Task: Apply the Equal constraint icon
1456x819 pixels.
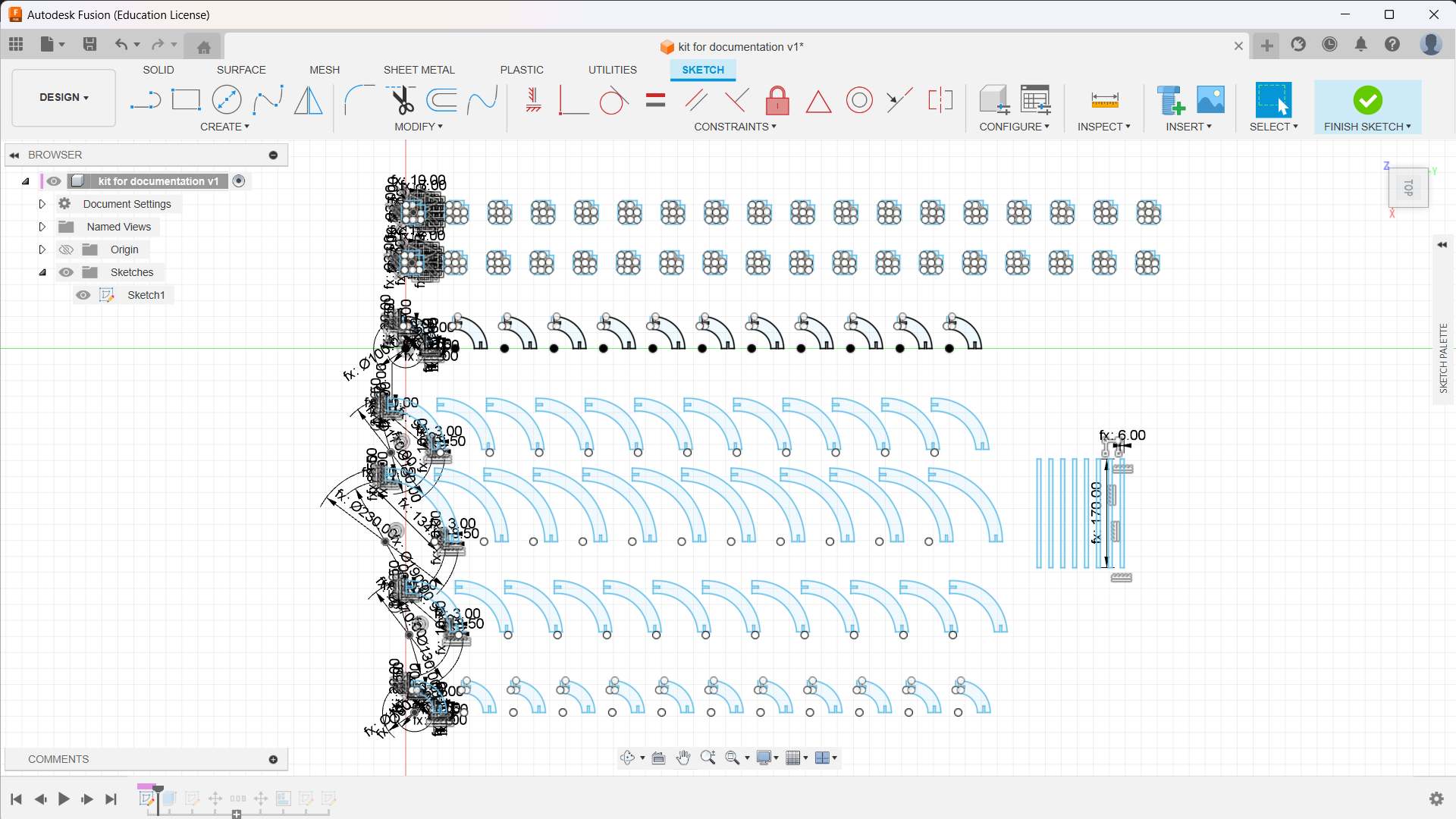Action: [655, 100]
